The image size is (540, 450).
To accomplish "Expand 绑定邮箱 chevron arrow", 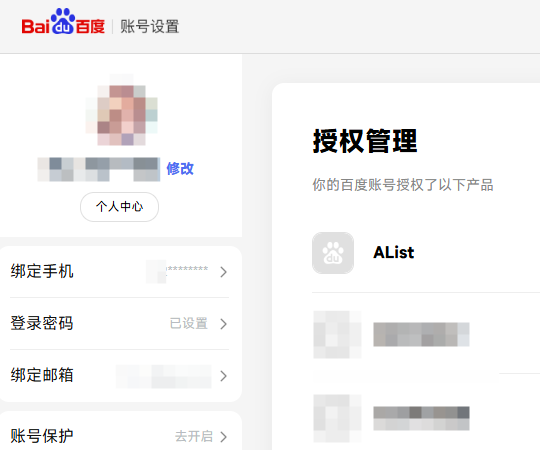I will (x=224, y=376).
